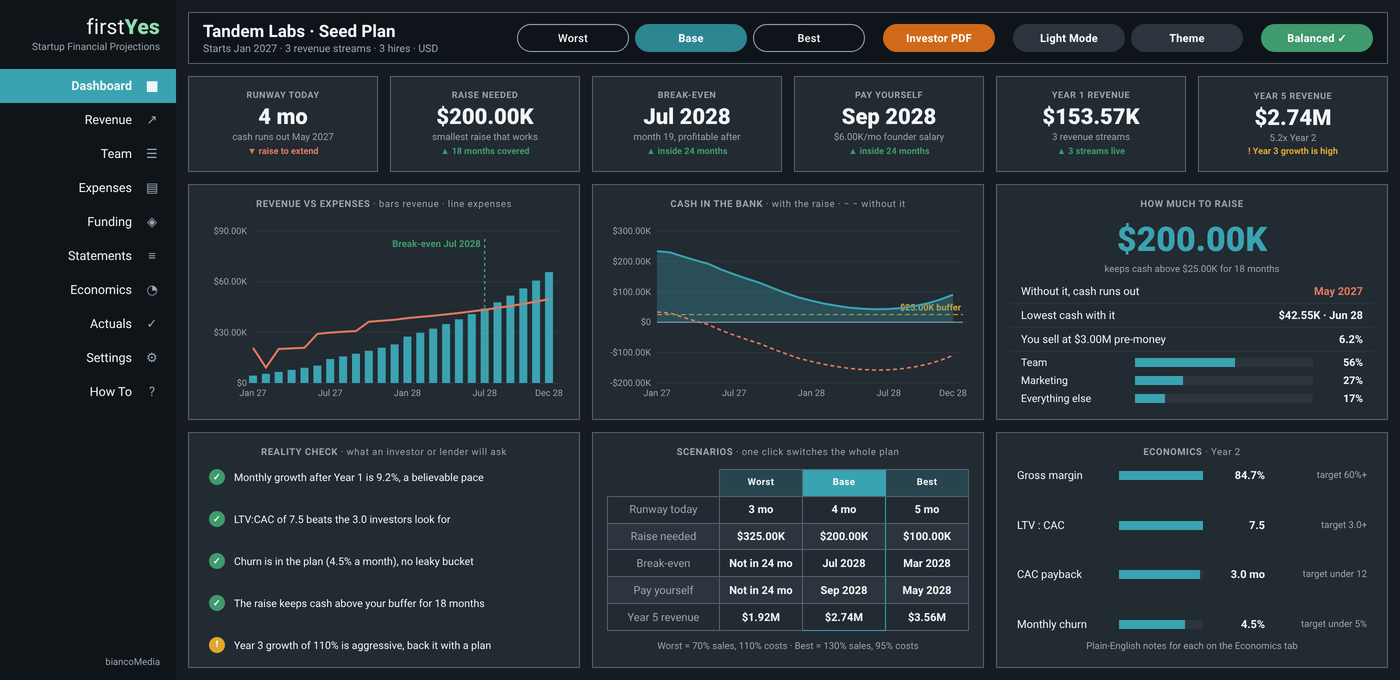This screenshot has height=680, width=1400.
Task: Switch to the Best scenario button
Action: 809,38
